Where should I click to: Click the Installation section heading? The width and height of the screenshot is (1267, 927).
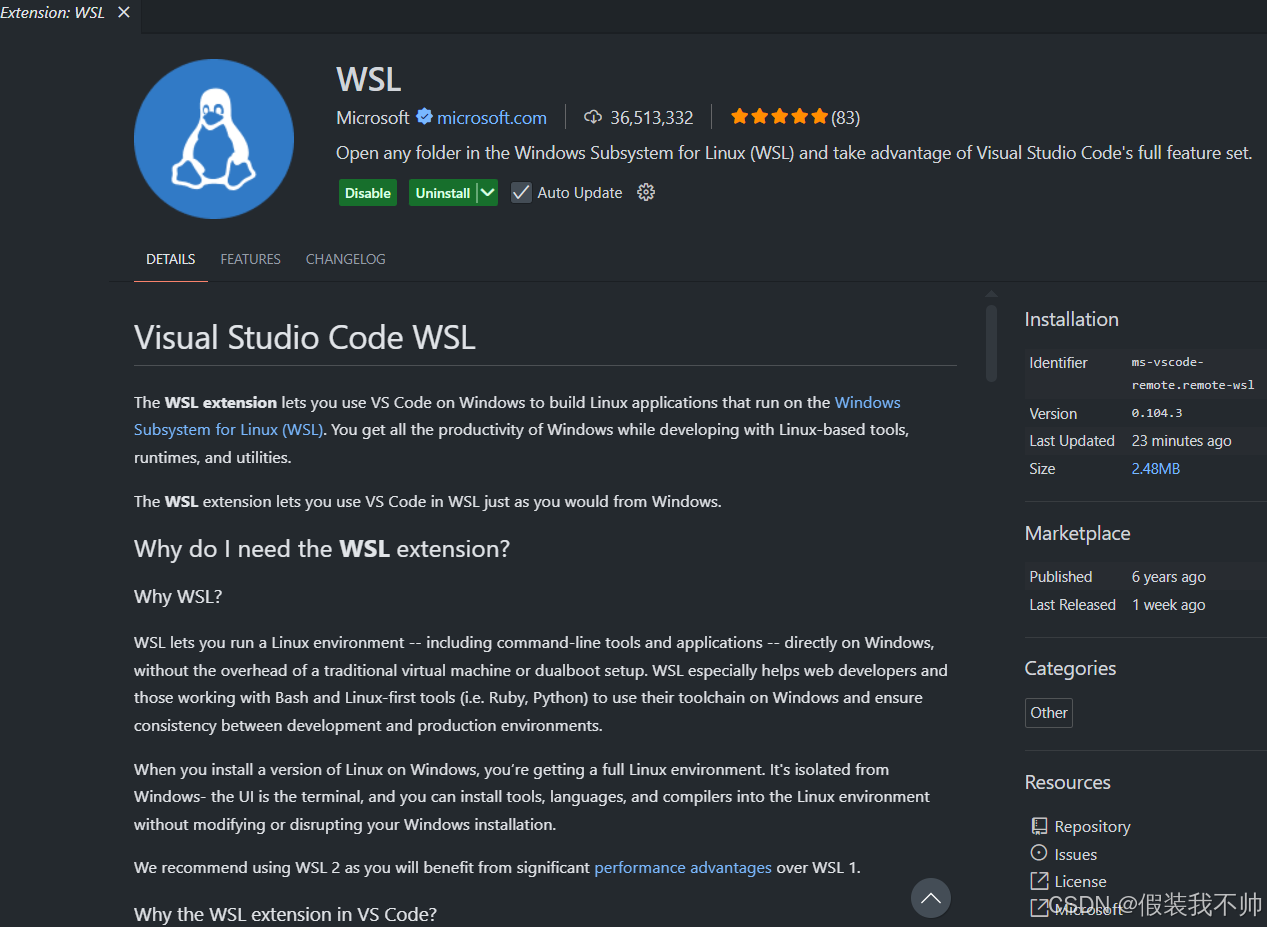(1072, 319)
